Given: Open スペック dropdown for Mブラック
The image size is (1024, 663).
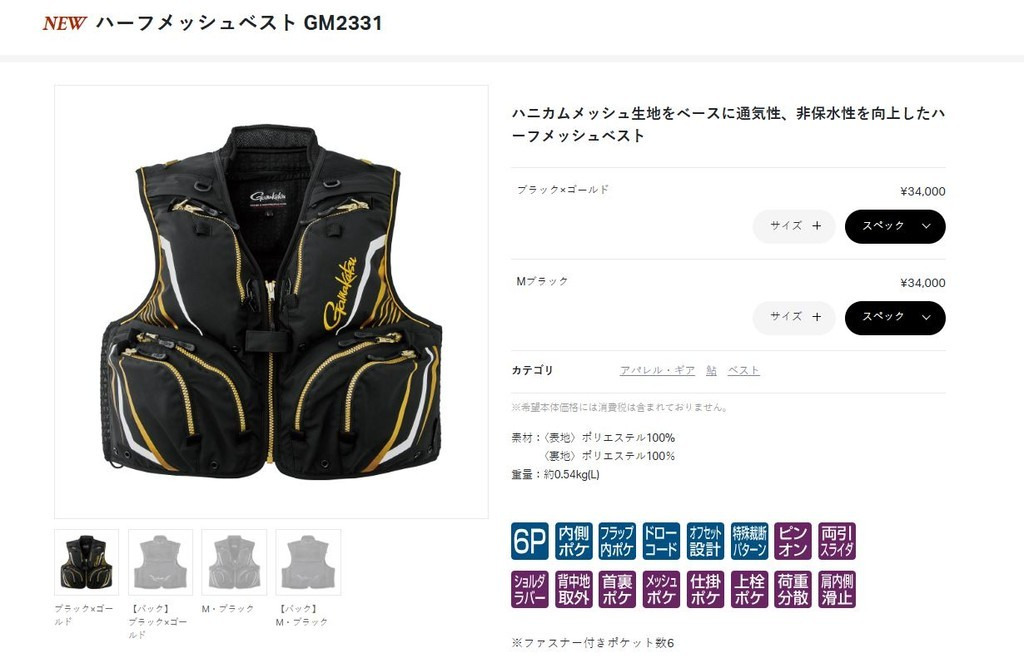Looking at the screenshot, I should coord(895,317).
